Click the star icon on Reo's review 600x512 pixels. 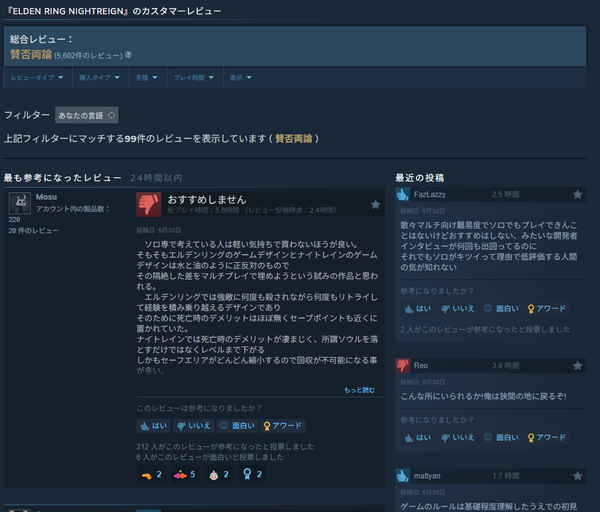coord(577,365)
